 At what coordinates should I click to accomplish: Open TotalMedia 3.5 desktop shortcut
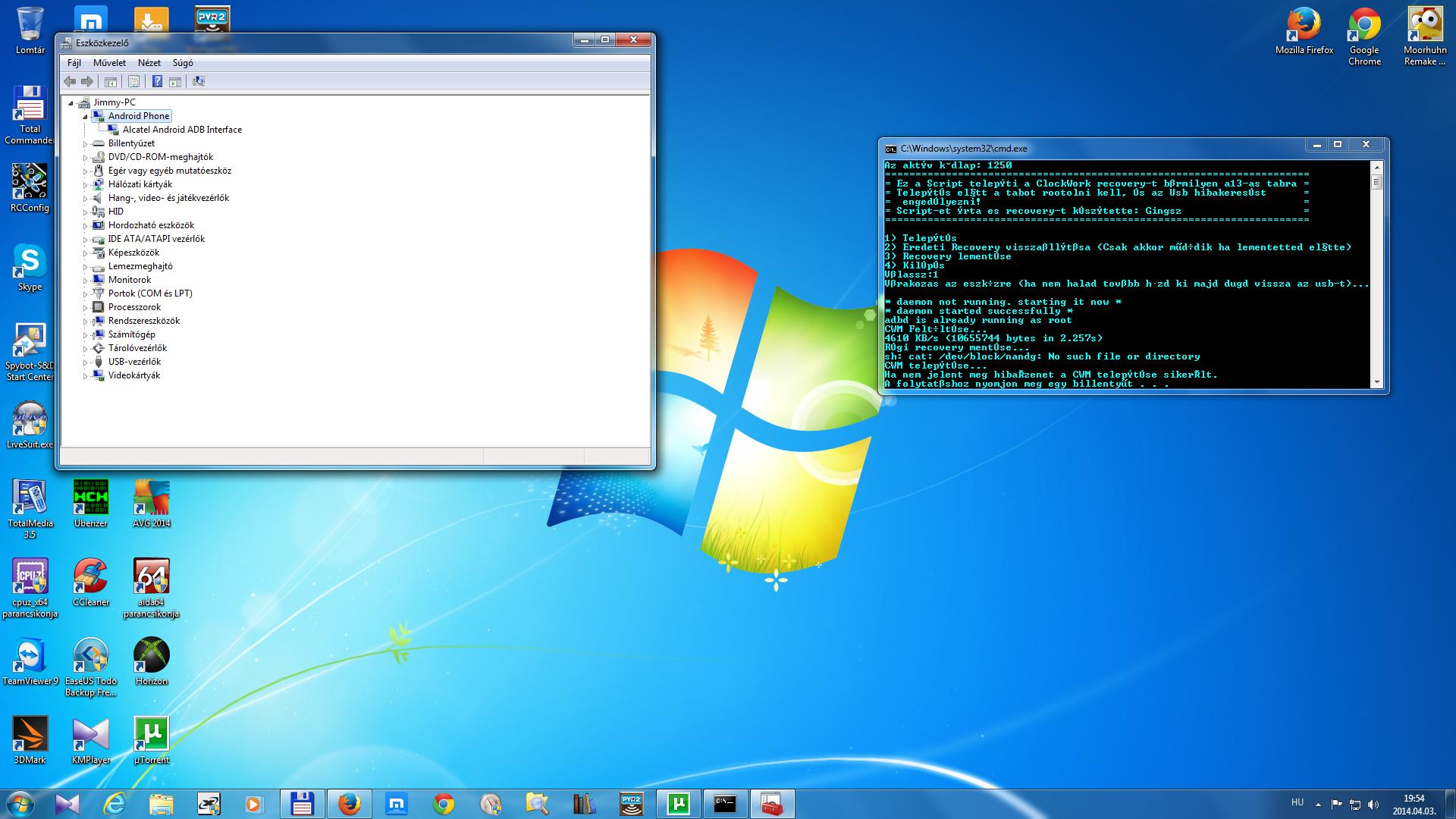[x=30, y=509]
